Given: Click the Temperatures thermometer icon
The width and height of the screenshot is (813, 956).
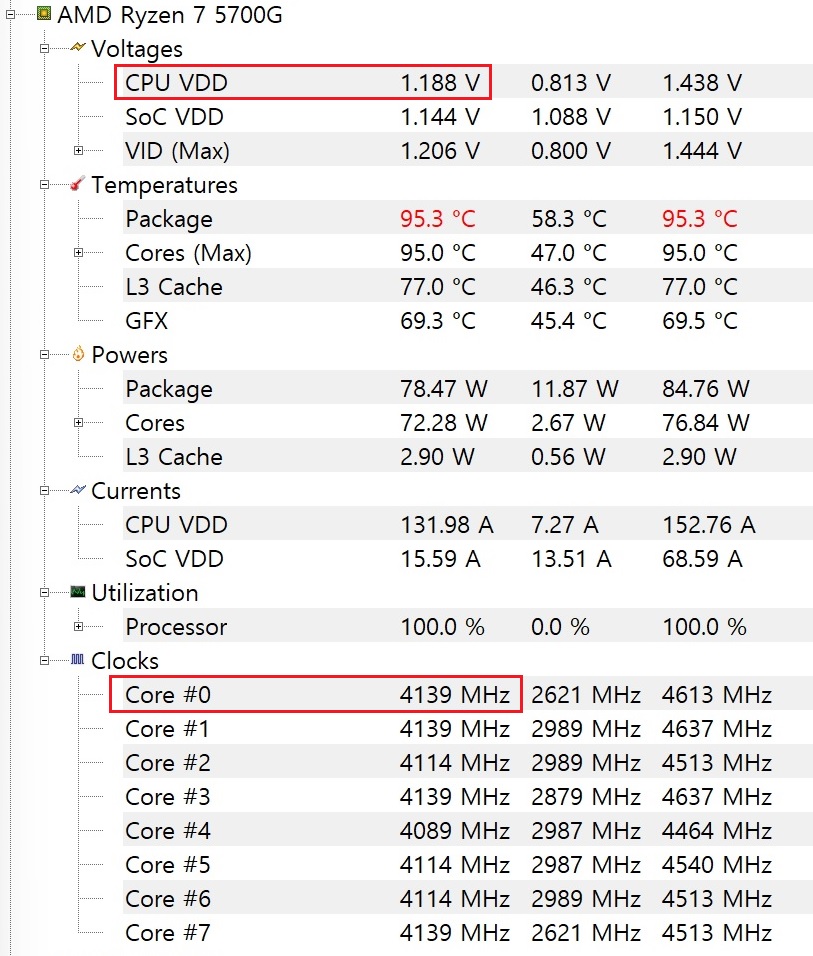Looking at the screenshot, I should (x=77, y=184).
